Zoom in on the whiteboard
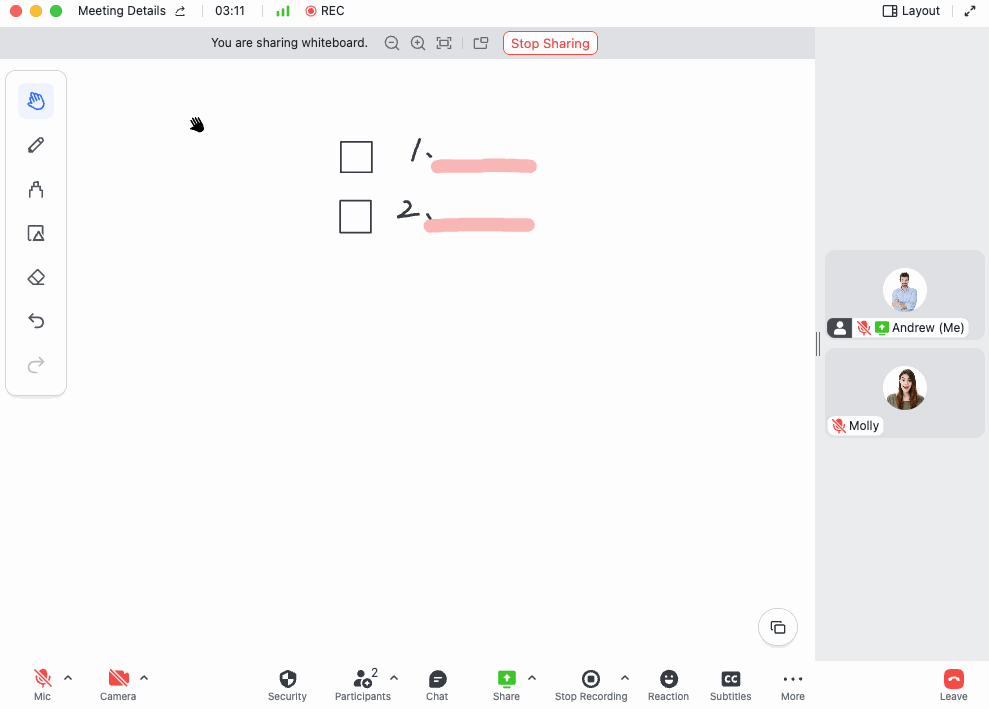 click(x=417, y=43)
